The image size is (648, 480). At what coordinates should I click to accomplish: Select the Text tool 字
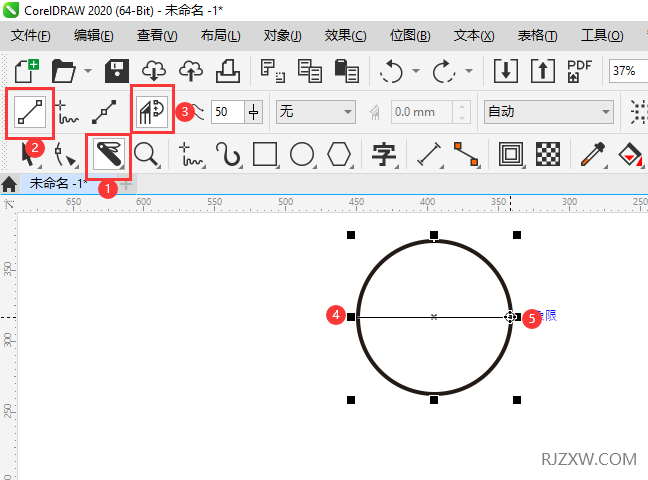(x=384, y=155)
